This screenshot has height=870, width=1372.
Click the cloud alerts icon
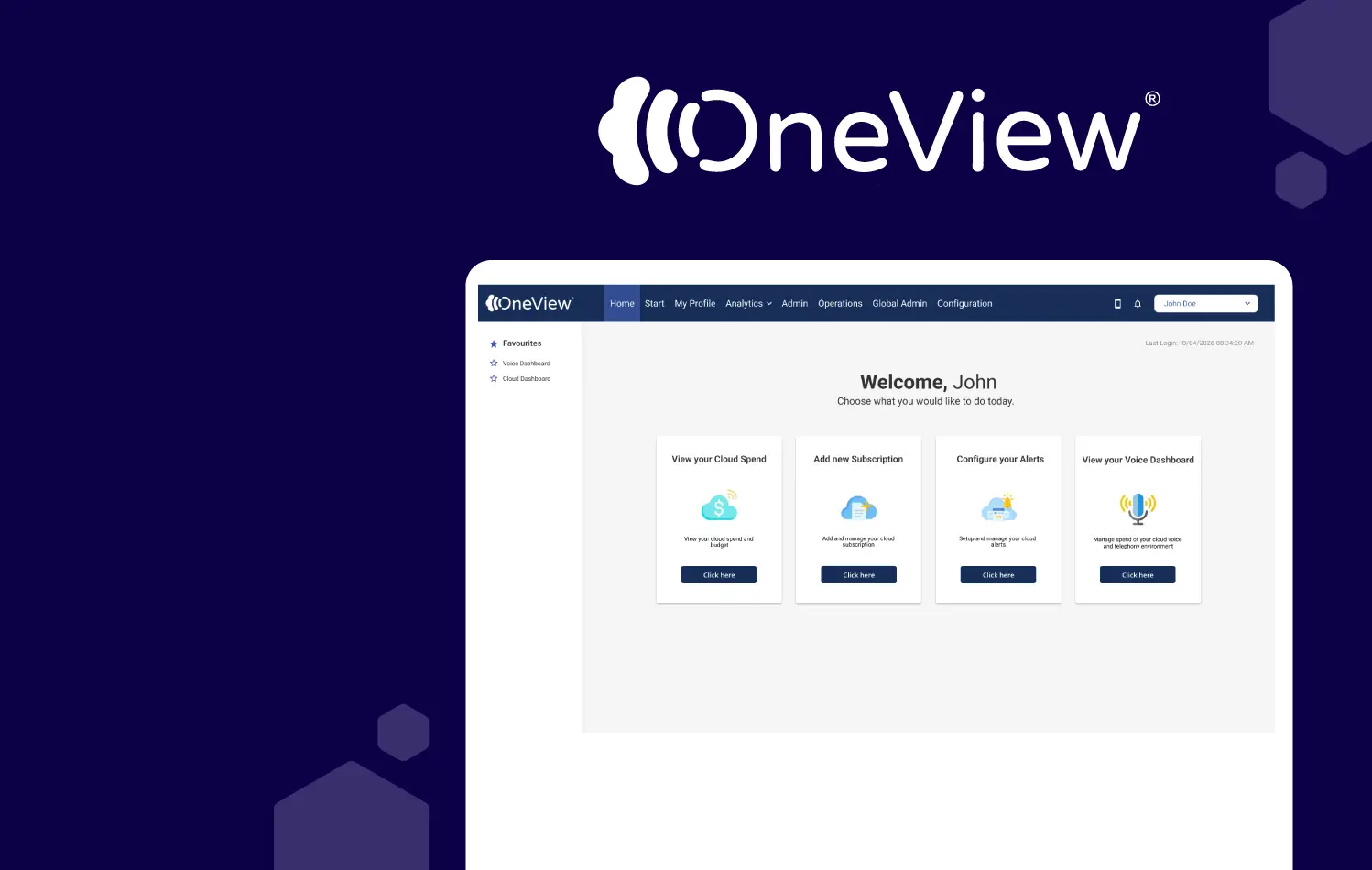[x=998, y=507]
